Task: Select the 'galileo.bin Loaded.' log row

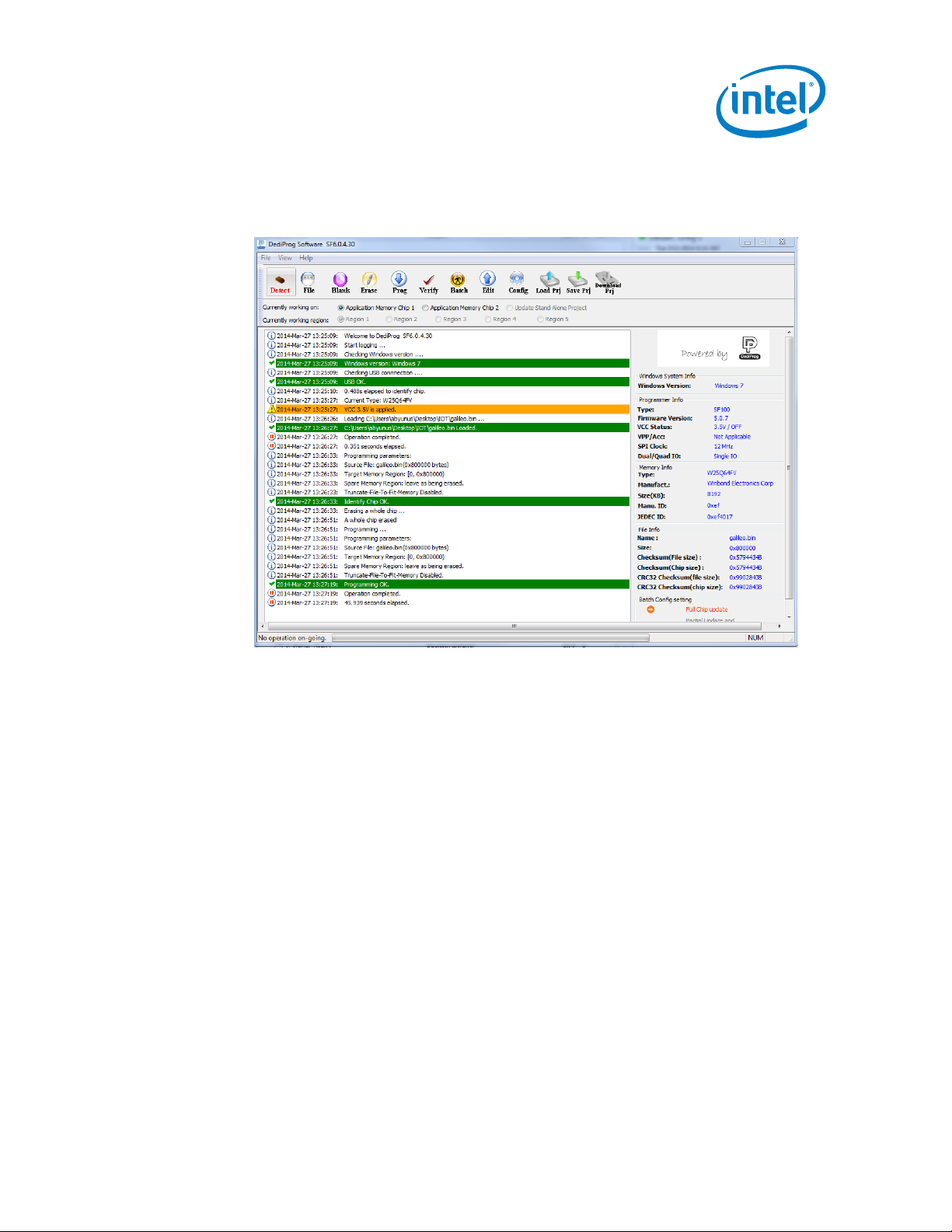Action: tap(452, 428)
